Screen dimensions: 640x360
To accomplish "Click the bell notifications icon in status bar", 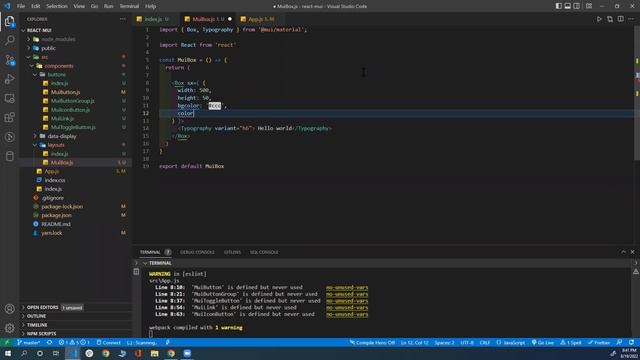I will pos(631,342).
